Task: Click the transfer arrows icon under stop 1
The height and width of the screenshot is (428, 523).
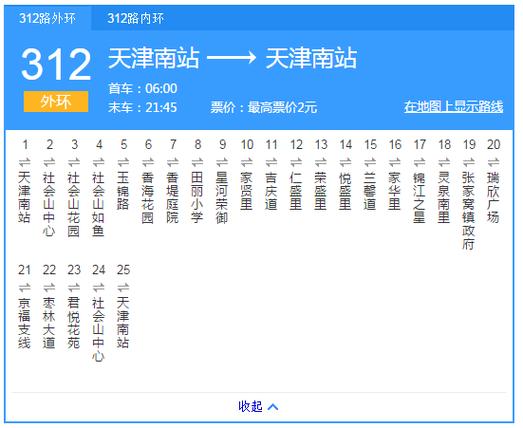Action: [x=25, y=162]
